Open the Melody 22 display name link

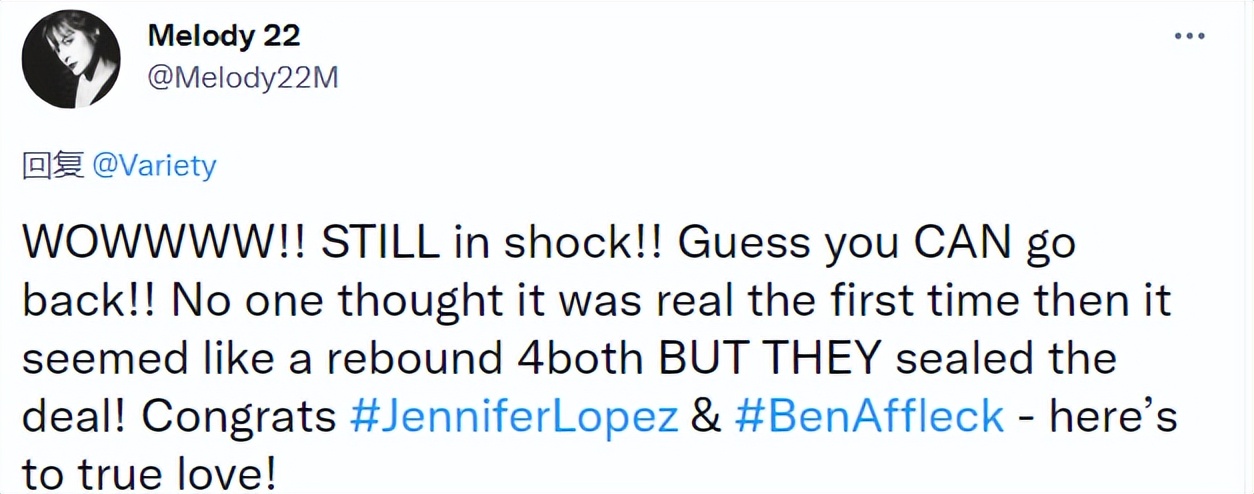(x=223, y=36)
